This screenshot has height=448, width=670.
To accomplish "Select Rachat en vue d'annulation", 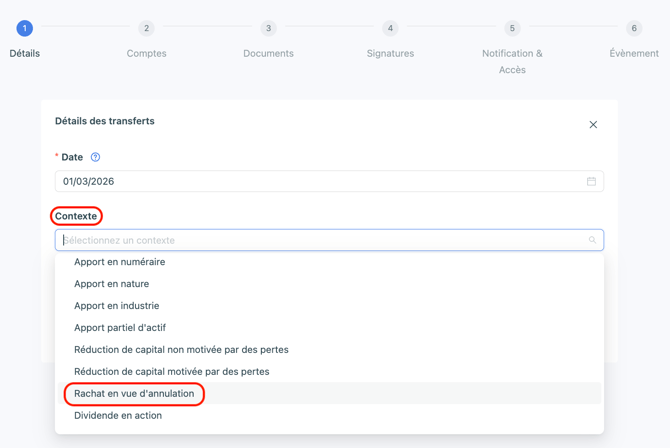I will point(134,394).
